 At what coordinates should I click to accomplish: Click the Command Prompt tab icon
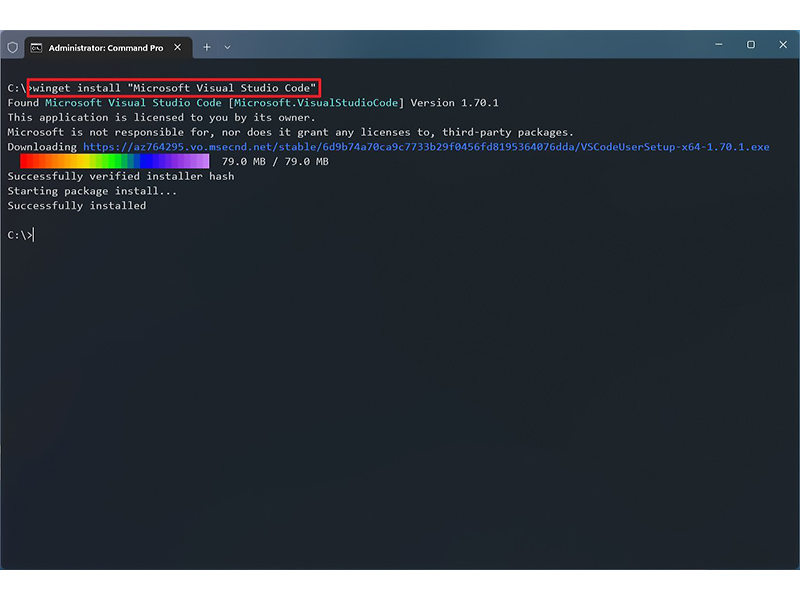tap(36, 48)
